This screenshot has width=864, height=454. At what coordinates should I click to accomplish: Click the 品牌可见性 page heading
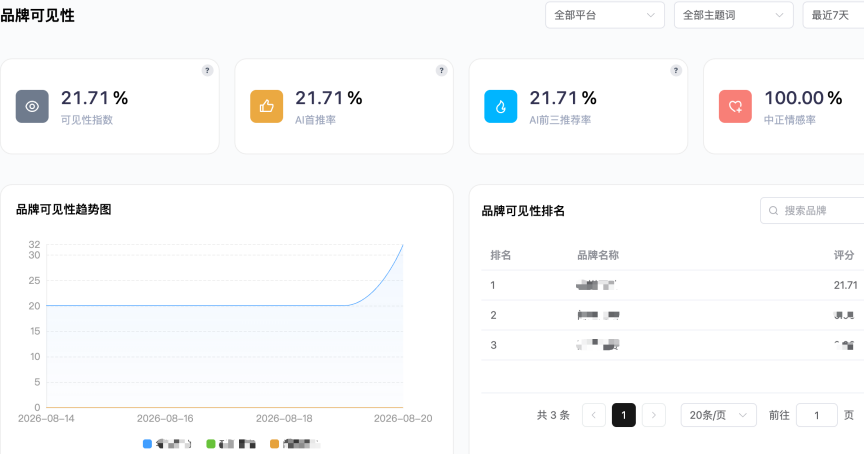[37, 15]
